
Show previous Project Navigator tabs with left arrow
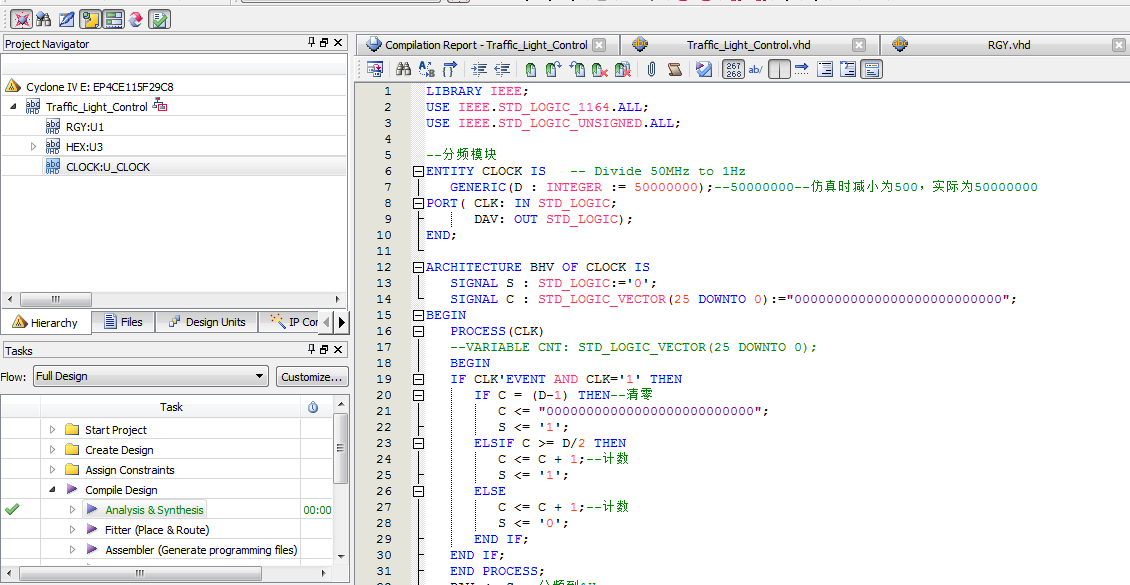[327, 321]
